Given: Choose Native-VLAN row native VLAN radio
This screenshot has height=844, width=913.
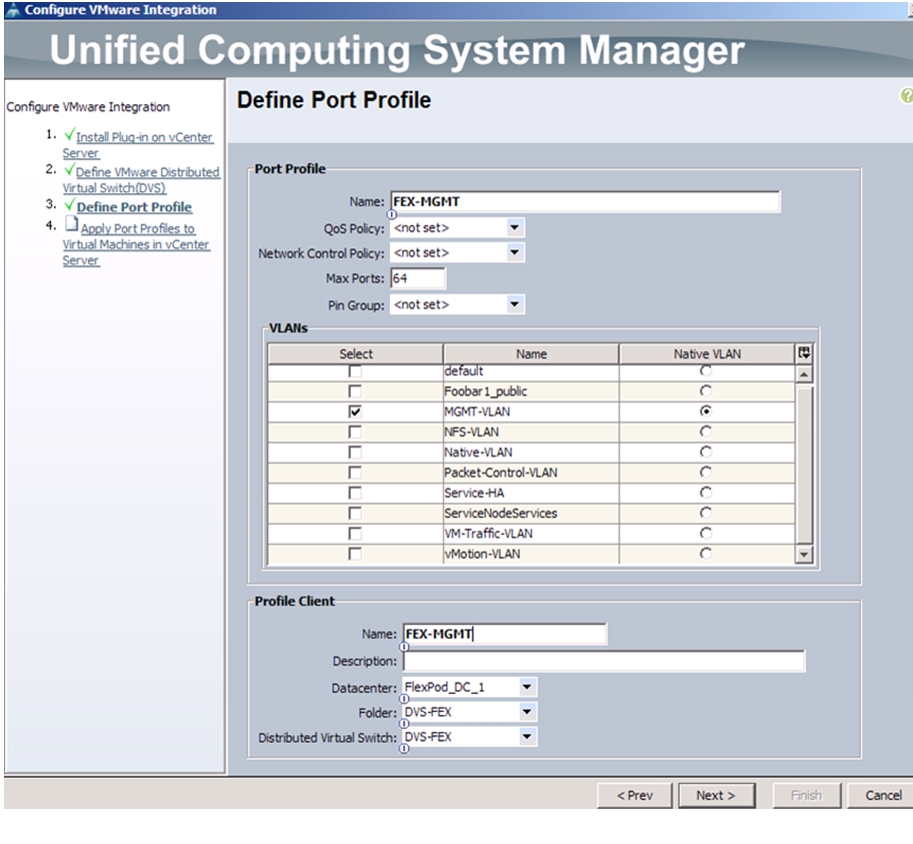Looking at the screenshot, I should (706, 452).
